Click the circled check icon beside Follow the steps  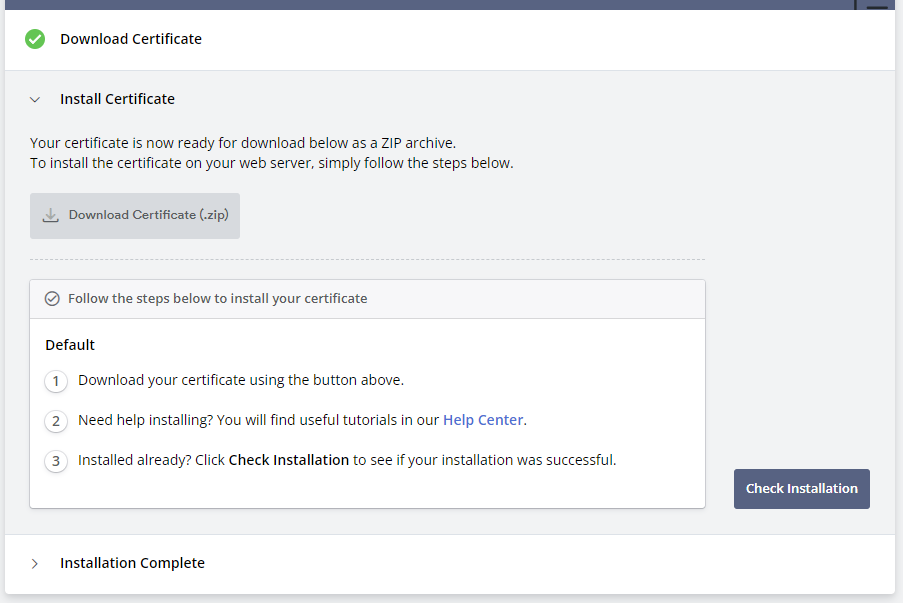pos(52,298)
